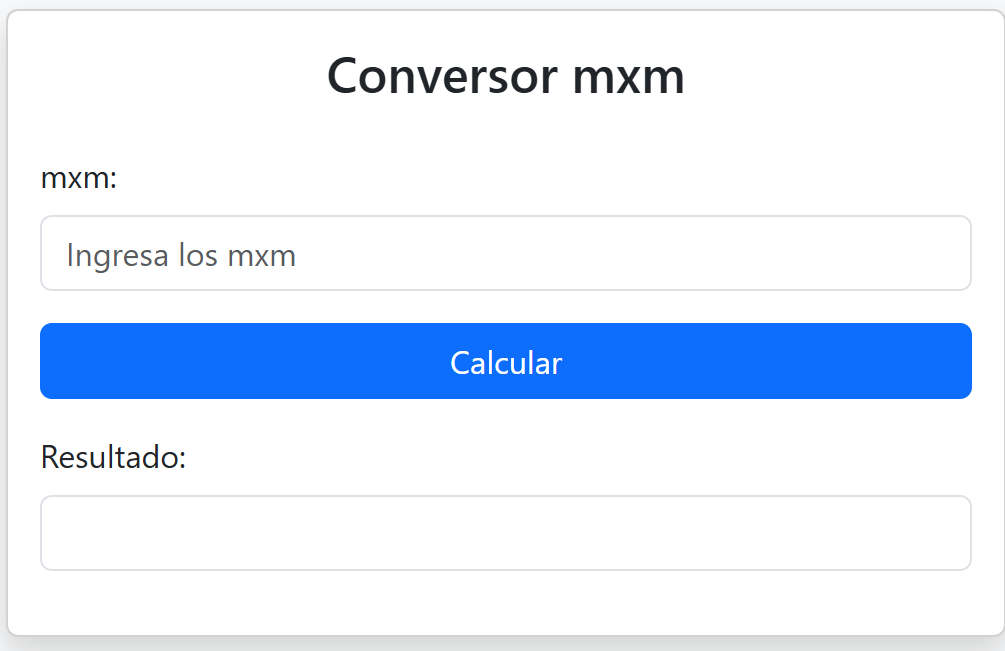Place cursor in the mxm entry box
1005x651 pixels.
pyautogui.click(x=506, y=253)
